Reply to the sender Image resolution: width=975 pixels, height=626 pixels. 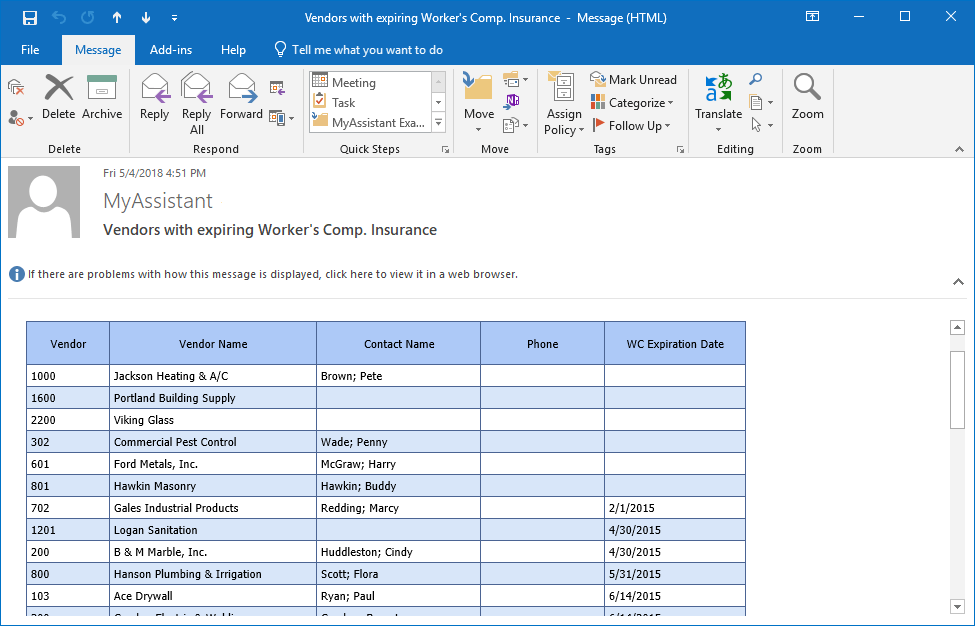click(x=154, y=97)
